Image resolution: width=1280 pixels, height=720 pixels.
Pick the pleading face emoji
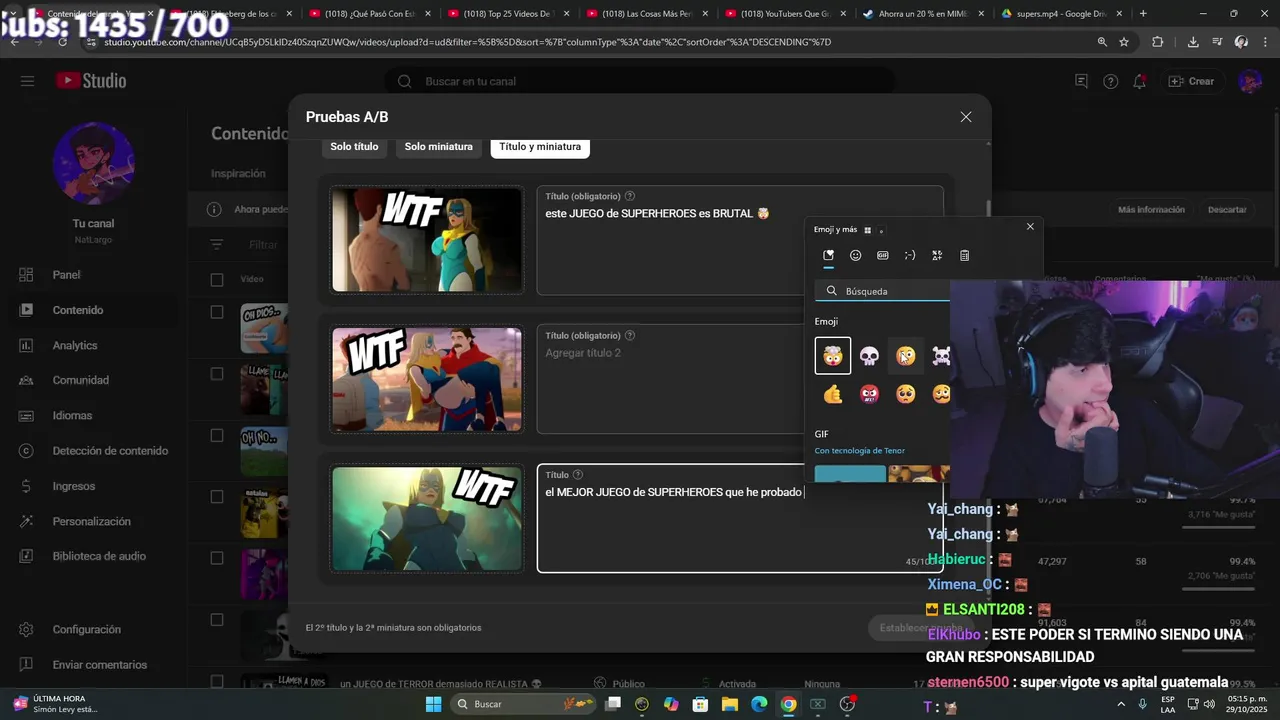905,394
